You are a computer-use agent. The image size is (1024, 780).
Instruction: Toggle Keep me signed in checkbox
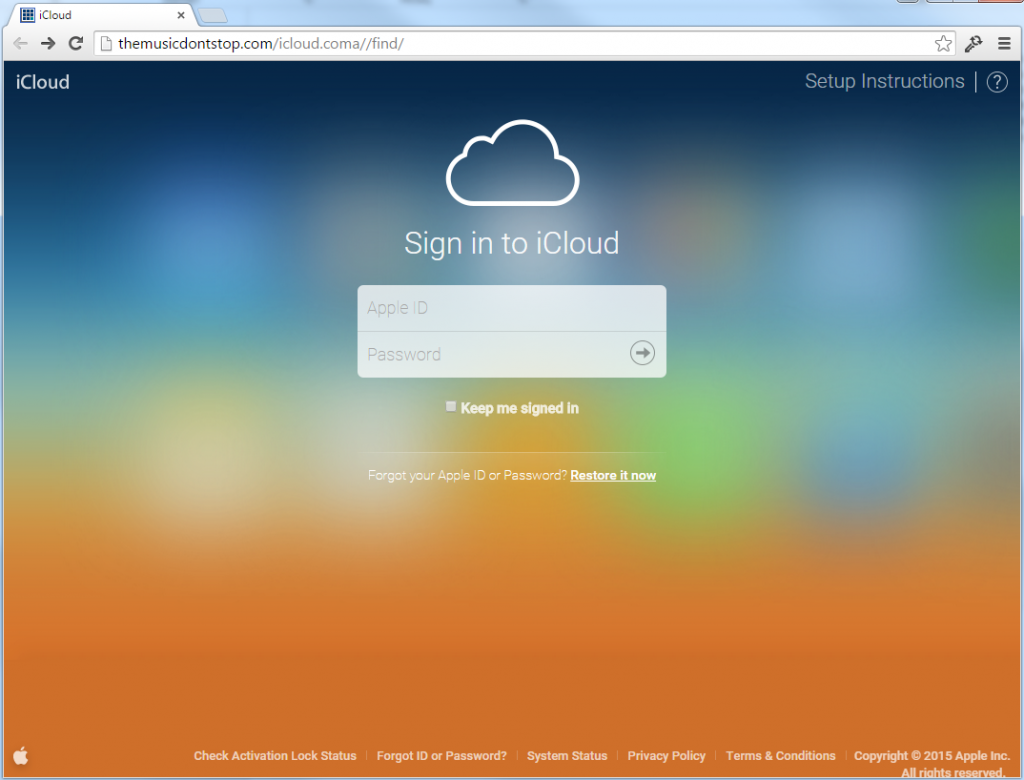coord(451,407)
